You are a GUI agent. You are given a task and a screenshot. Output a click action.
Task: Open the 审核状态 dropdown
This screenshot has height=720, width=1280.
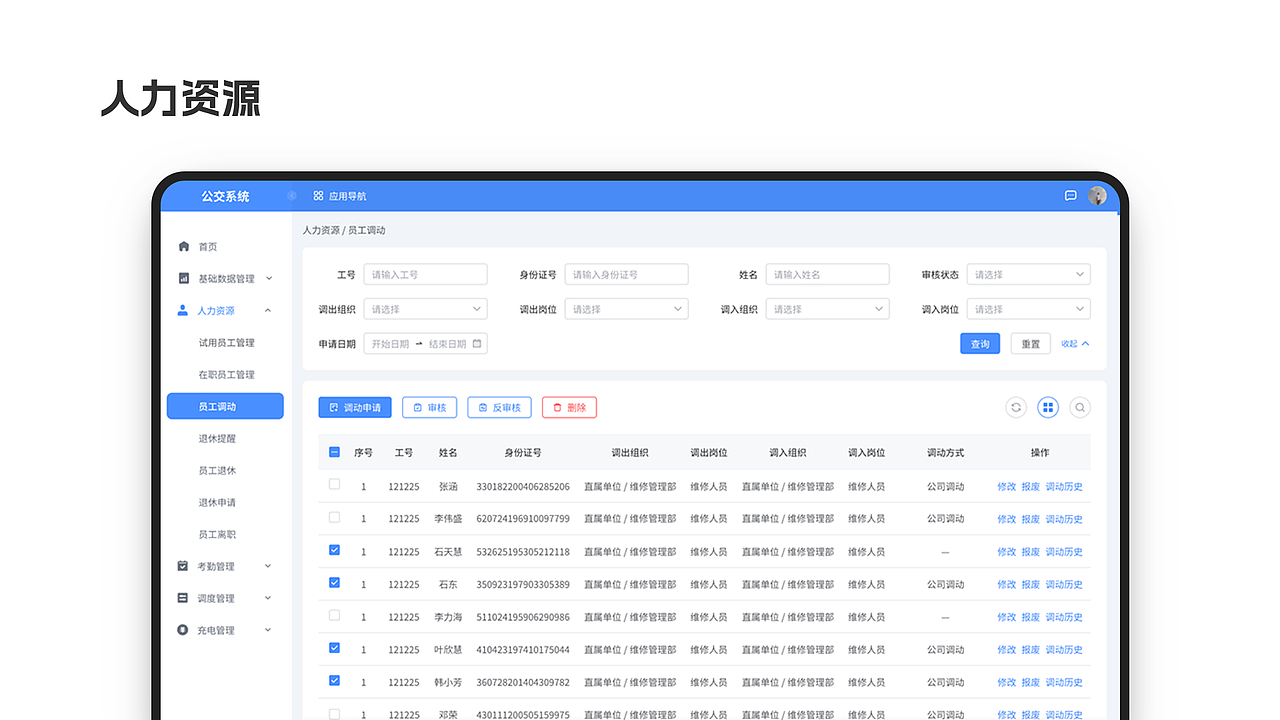click(1028, 274)
